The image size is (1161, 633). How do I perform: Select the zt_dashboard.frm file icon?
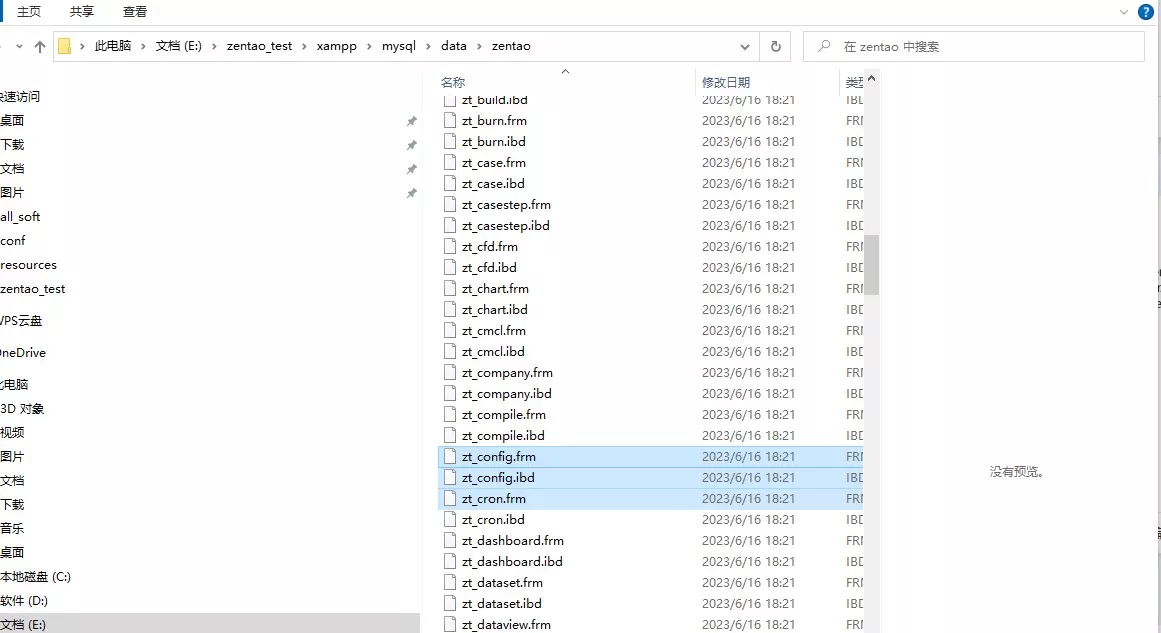click(449, 540)
